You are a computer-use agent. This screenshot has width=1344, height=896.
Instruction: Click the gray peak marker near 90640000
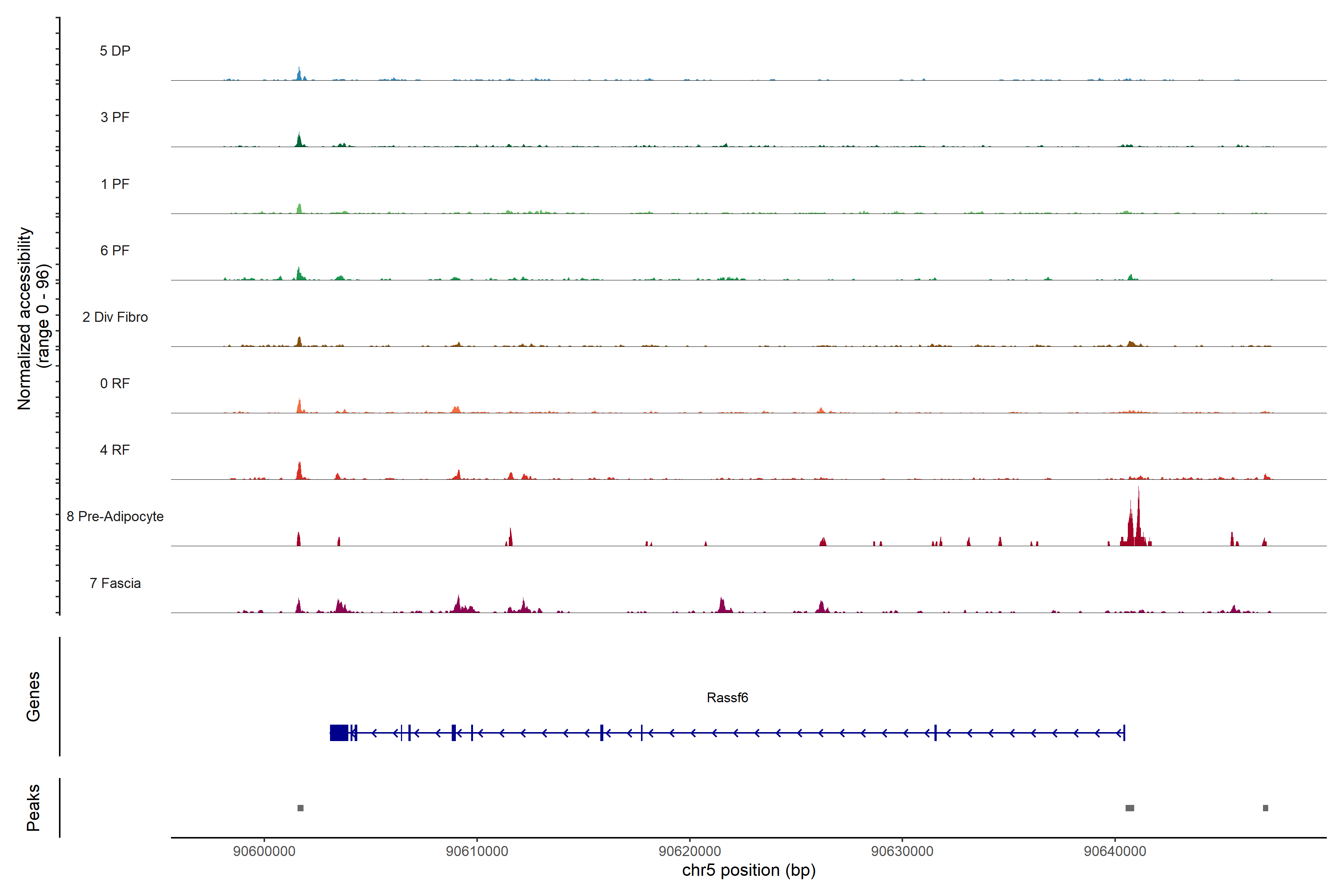(x=1130, y=808)
